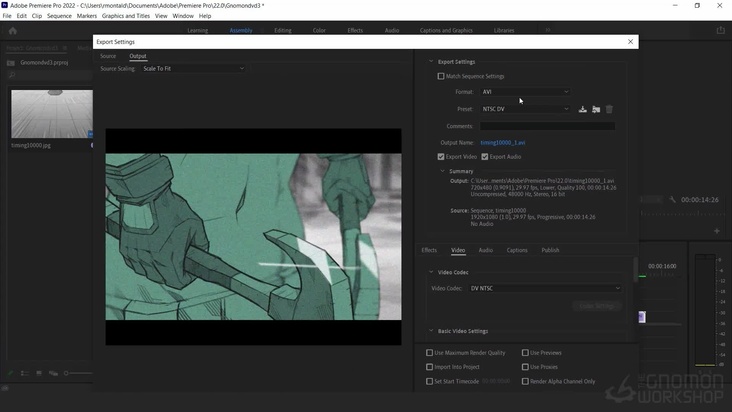Open the Audio tab in export panel

pyautogui.click(x=486, y=250)
